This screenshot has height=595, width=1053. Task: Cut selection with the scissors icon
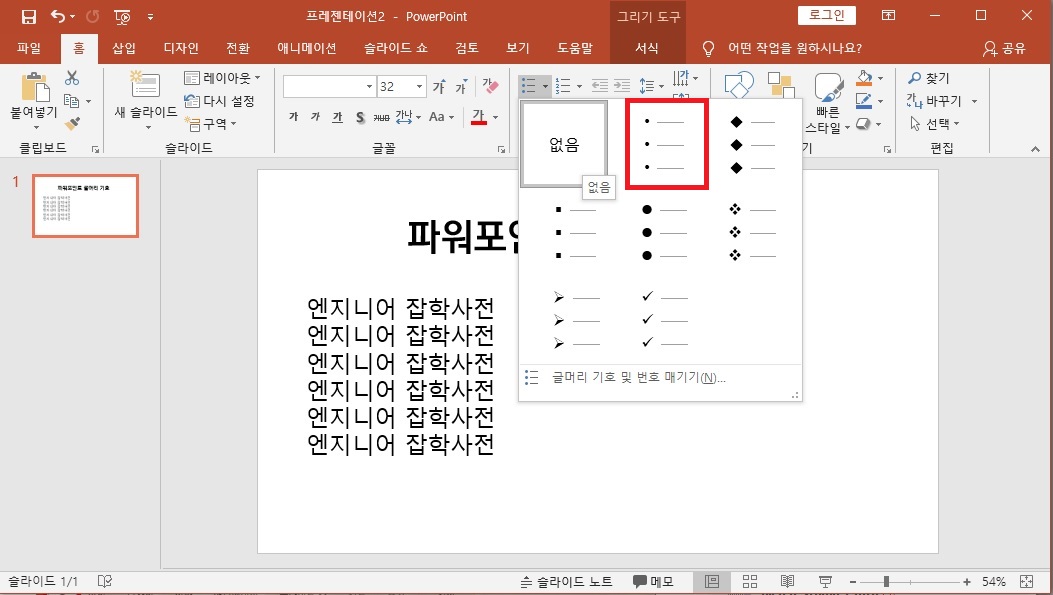tap(72, 78)
